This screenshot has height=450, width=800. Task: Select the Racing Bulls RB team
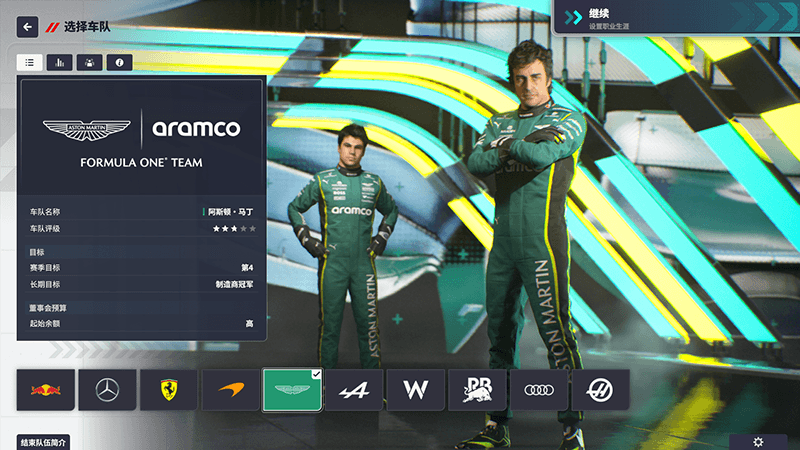pos(477,390)
